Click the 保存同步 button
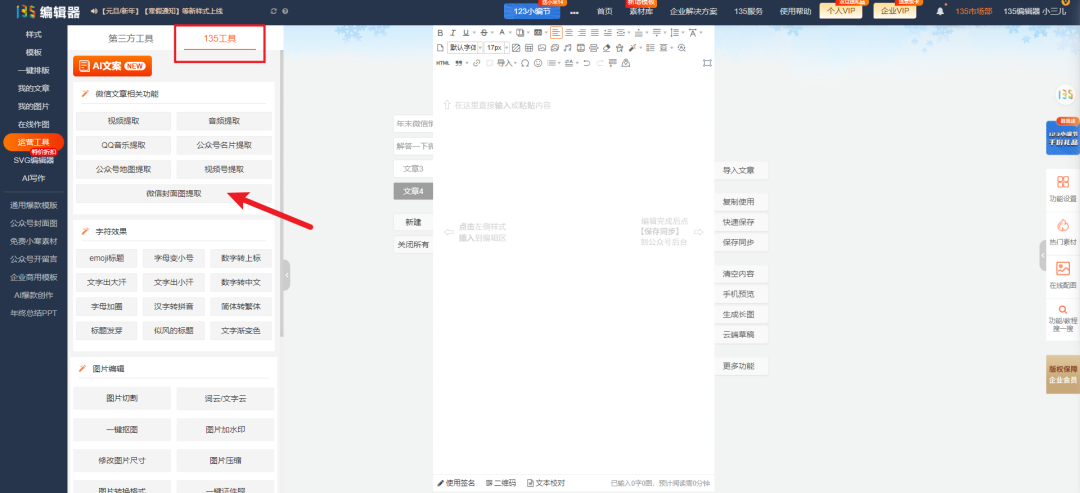The height and width of the screenshot is (493, 1080). point(738,242)
